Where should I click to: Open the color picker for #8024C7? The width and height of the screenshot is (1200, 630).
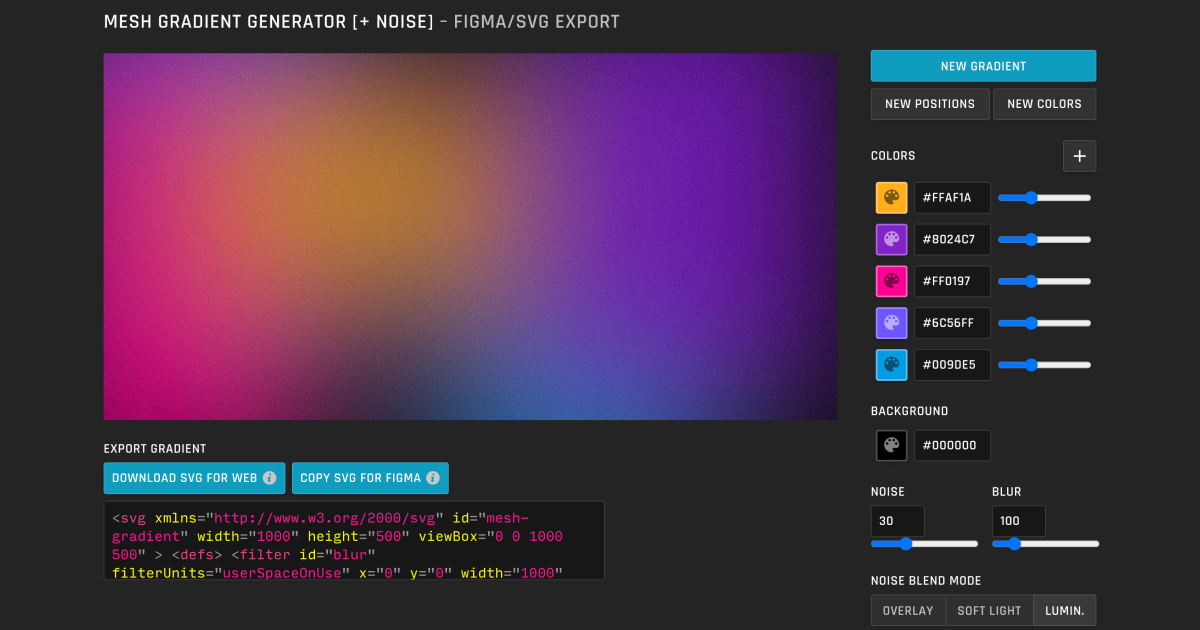coord(891,239)
